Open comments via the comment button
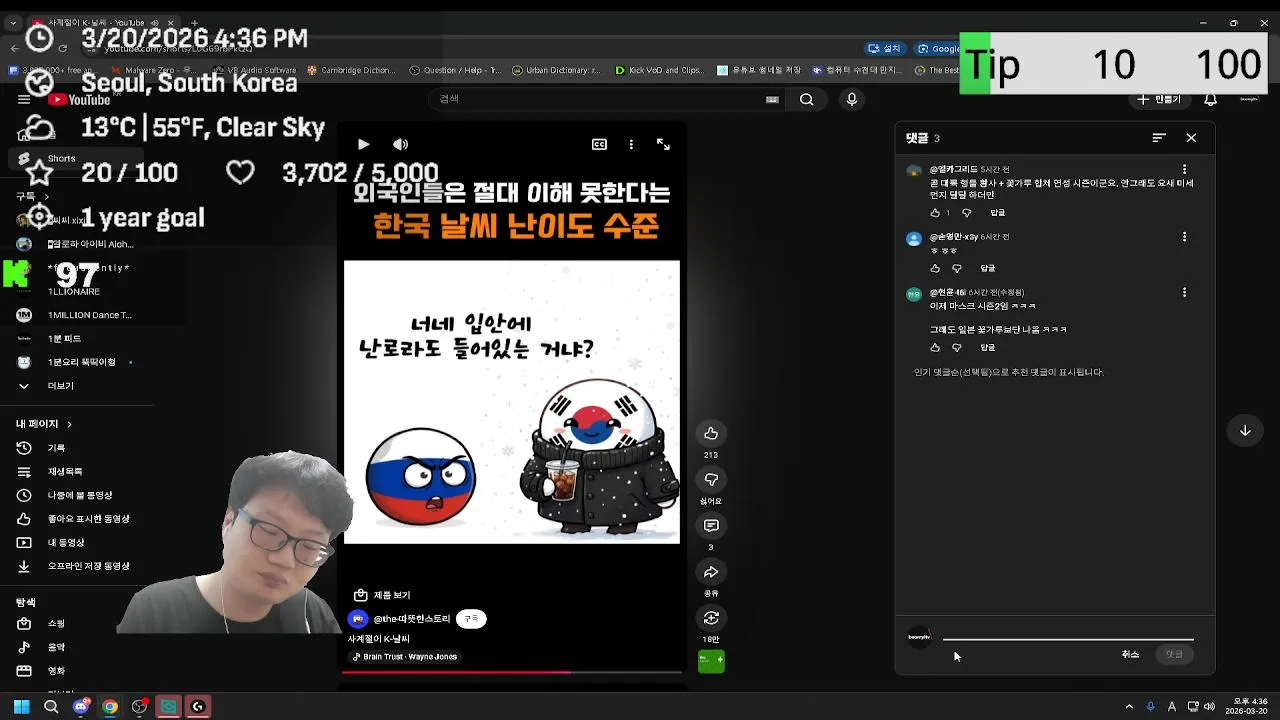Image resolution: width=1280 pixels, height=720 pixels. 711,525
